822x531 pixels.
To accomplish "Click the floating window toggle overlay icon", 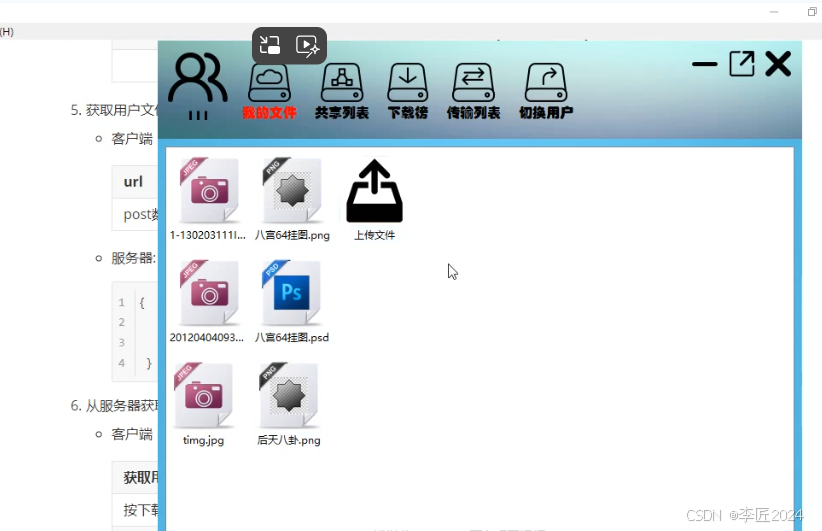I will 270,46.
